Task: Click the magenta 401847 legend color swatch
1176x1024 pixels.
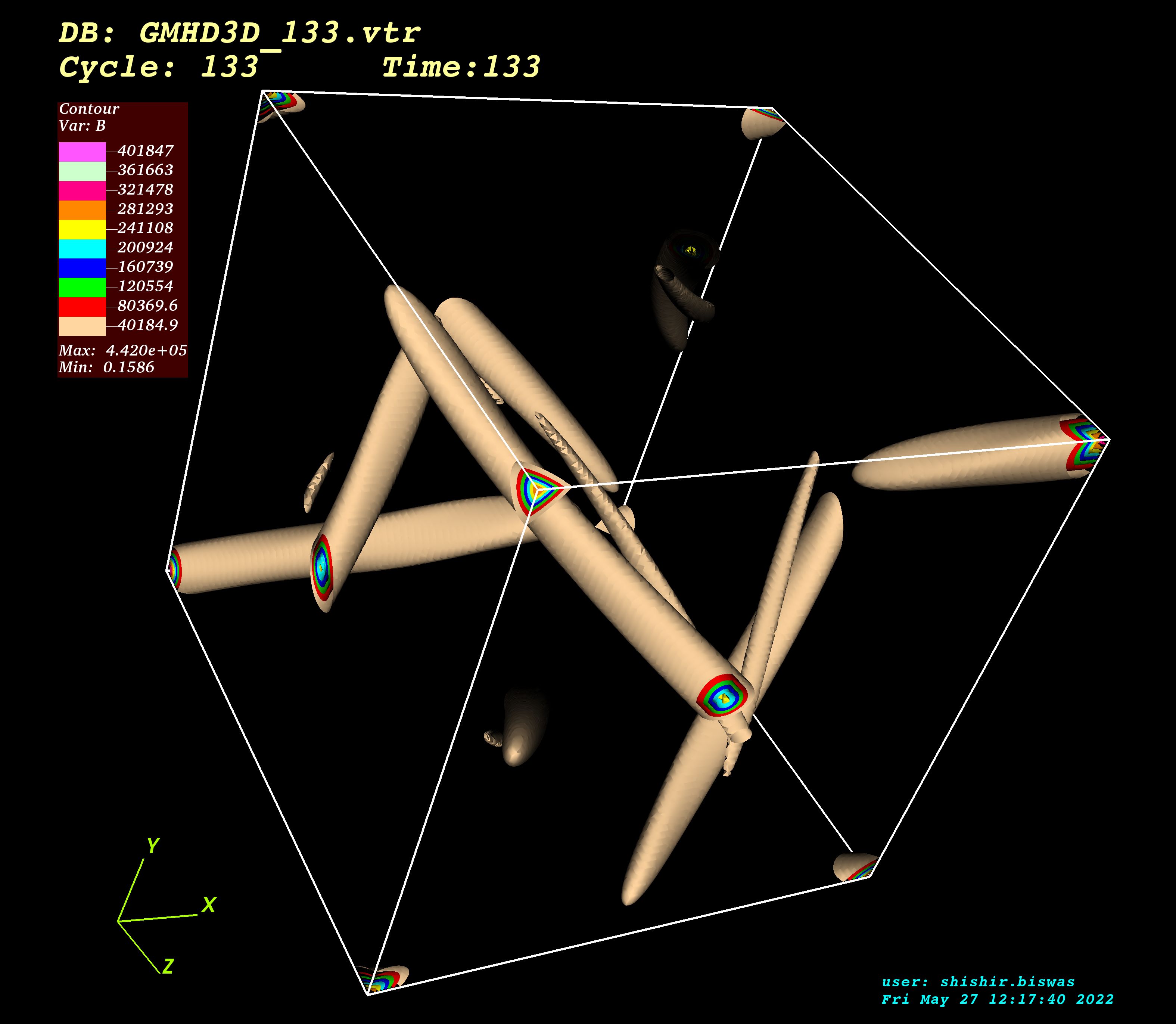Action: tap(82, 152)
